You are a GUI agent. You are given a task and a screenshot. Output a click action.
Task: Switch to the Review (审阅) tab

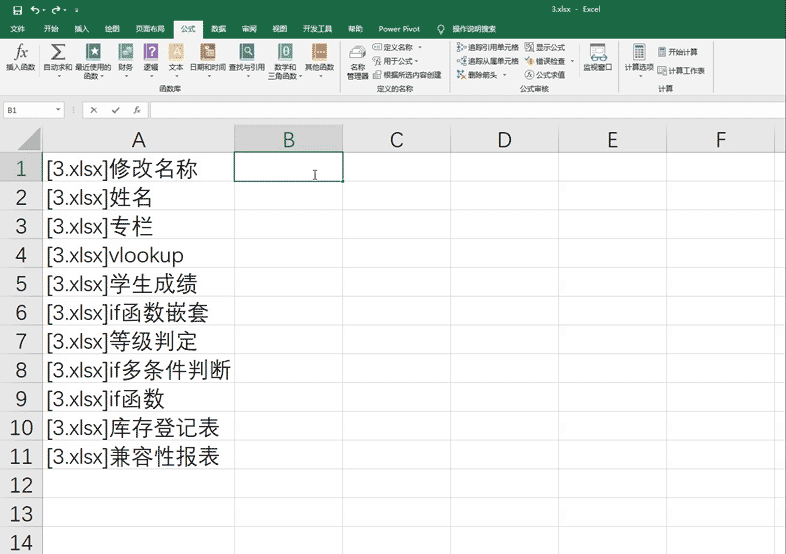(x=249, y=29)
